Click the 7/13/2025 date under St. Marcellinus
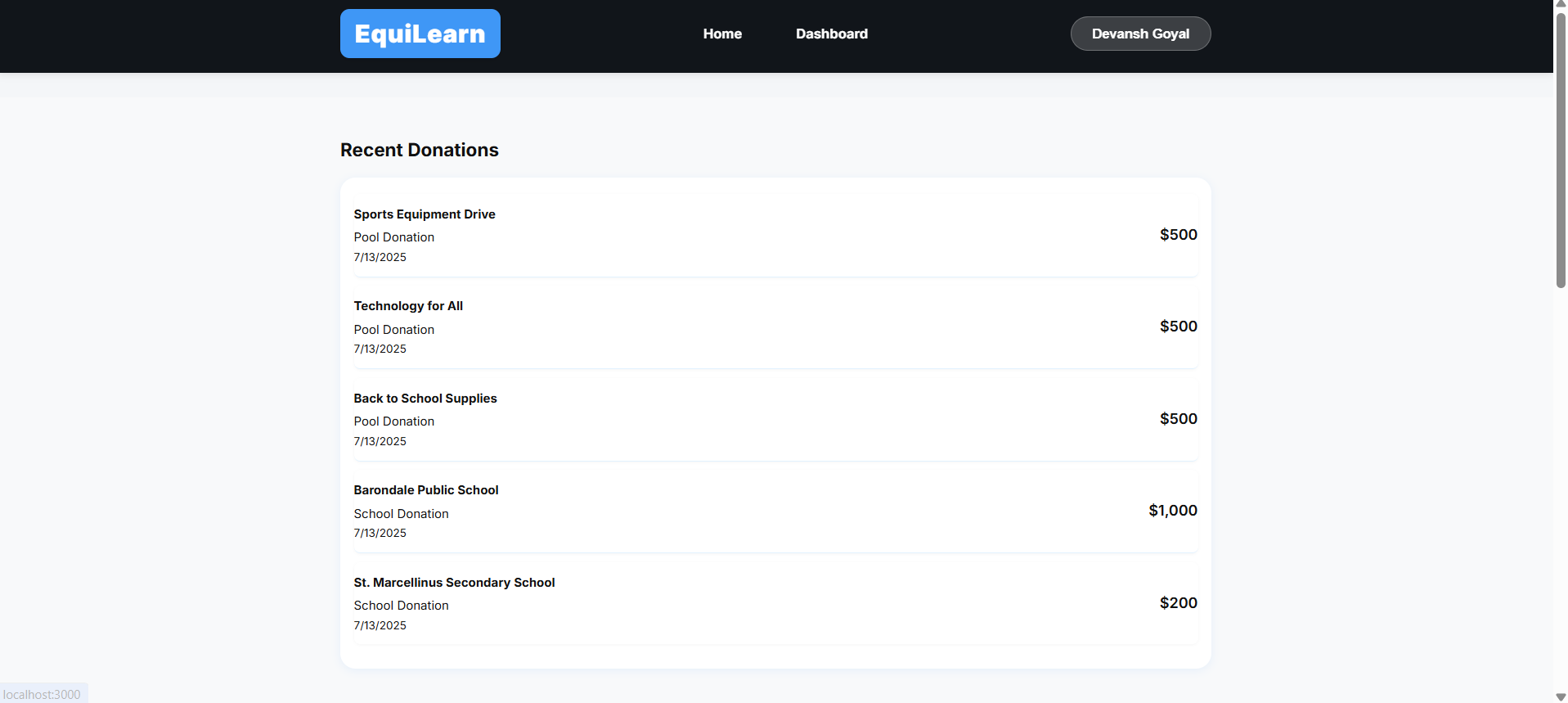Image resolution: width=1568 pixels, height=703 pixels. point(380,625)
